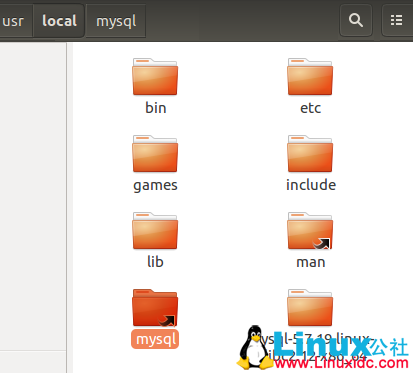The image size is (413, 373).
Task: Click the "lib" folder name label
Action: (155, 262)
